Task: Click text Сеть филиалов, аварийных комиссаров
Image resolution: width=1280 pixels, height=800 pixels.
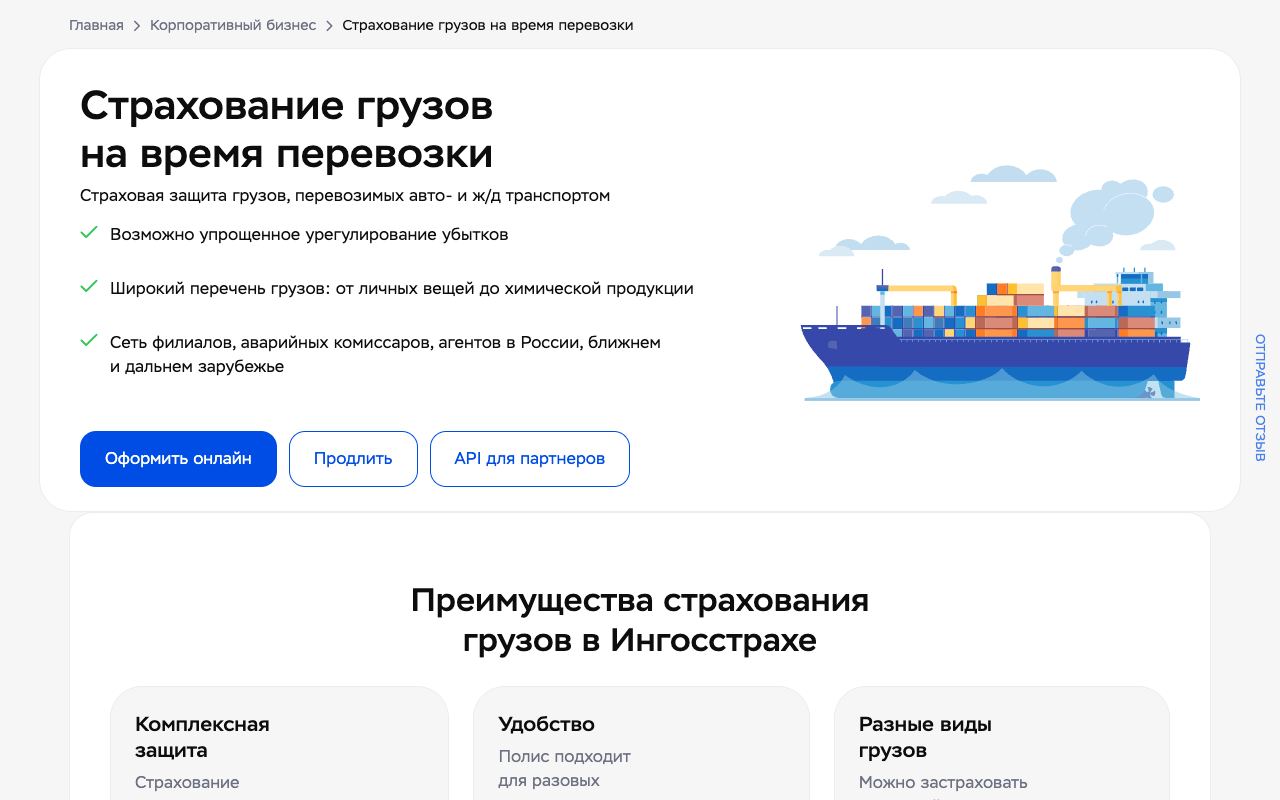Action: 385,354
